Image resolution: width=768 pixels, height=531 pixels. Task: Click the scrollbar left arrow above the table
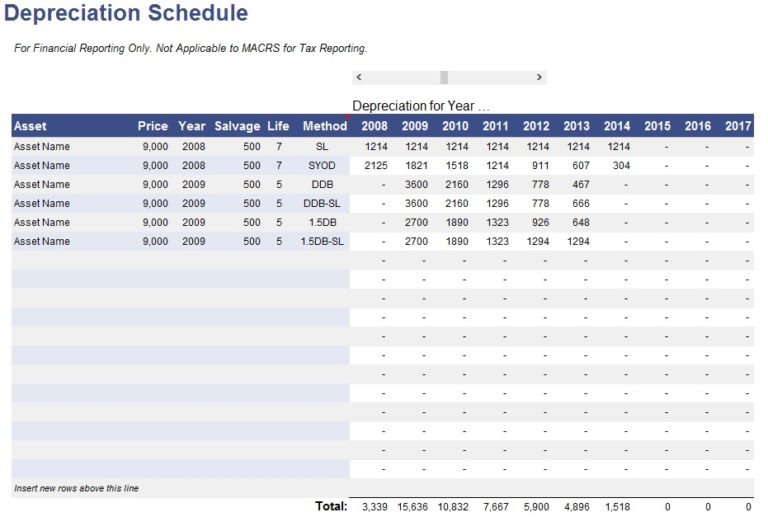[x=359, y=77]
